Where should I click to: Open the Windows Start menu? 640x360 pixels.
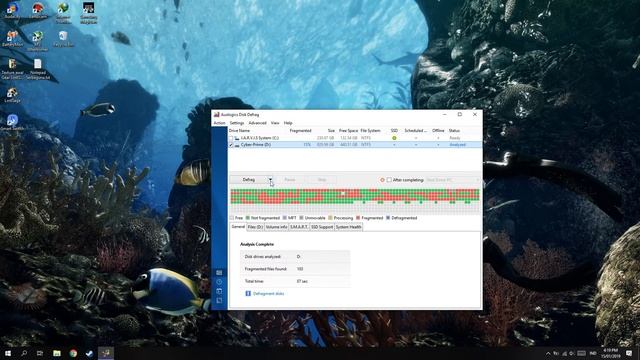click(x=8, y=353)
